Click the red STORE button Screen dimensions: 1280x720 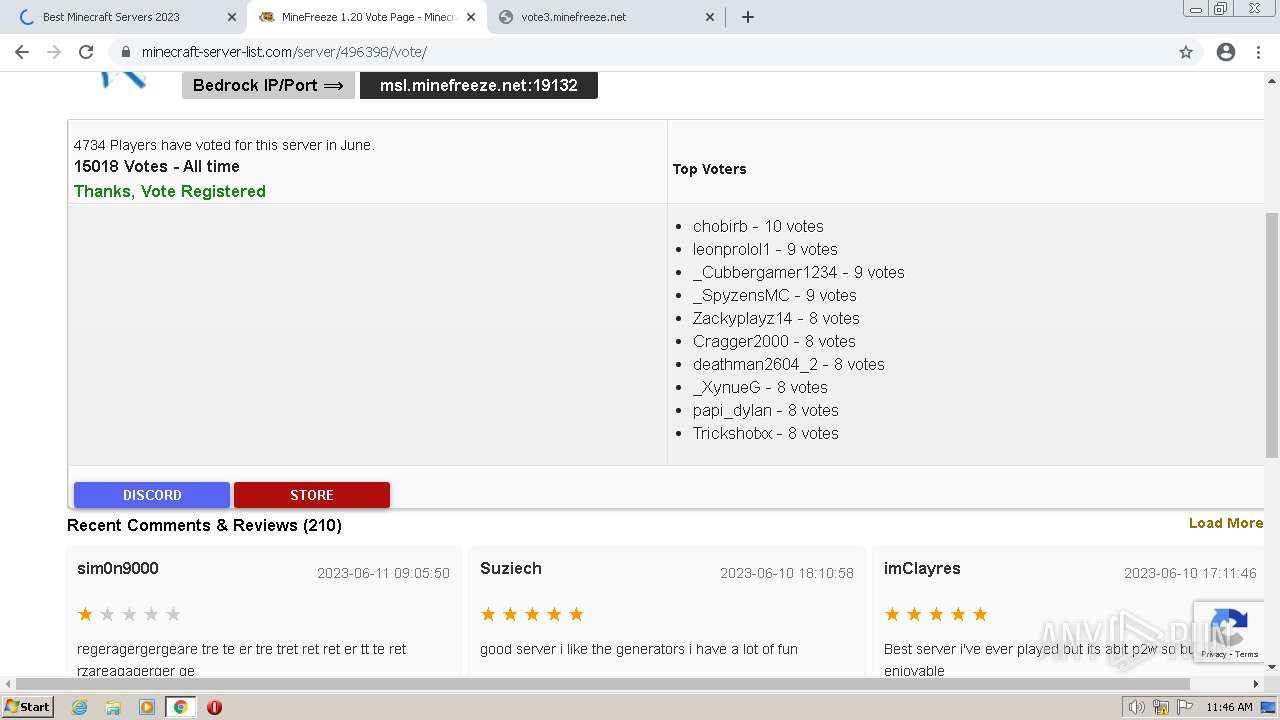(x=312, y=495)
